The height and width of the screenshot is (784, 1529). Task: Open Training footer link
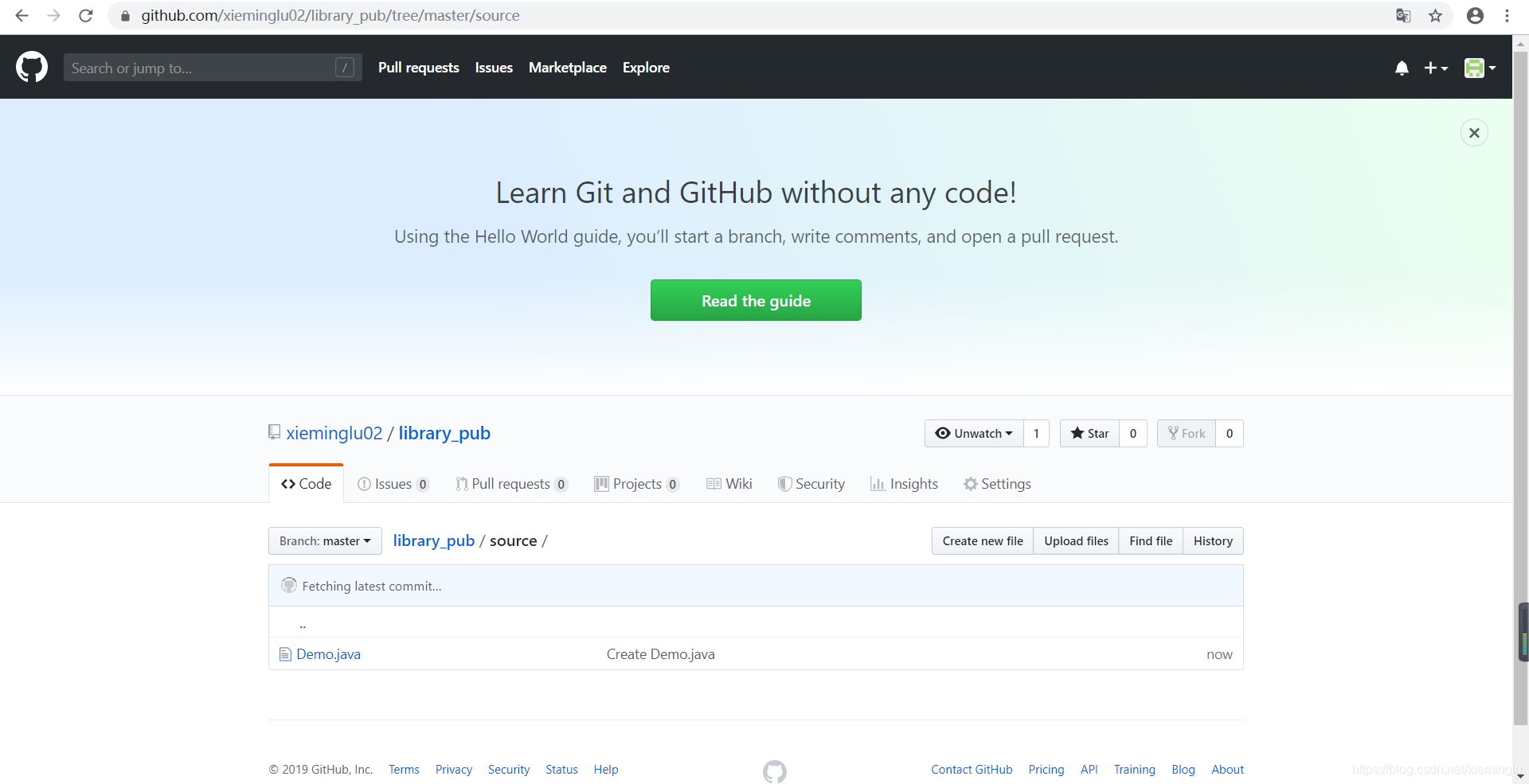pos(1134,770)
